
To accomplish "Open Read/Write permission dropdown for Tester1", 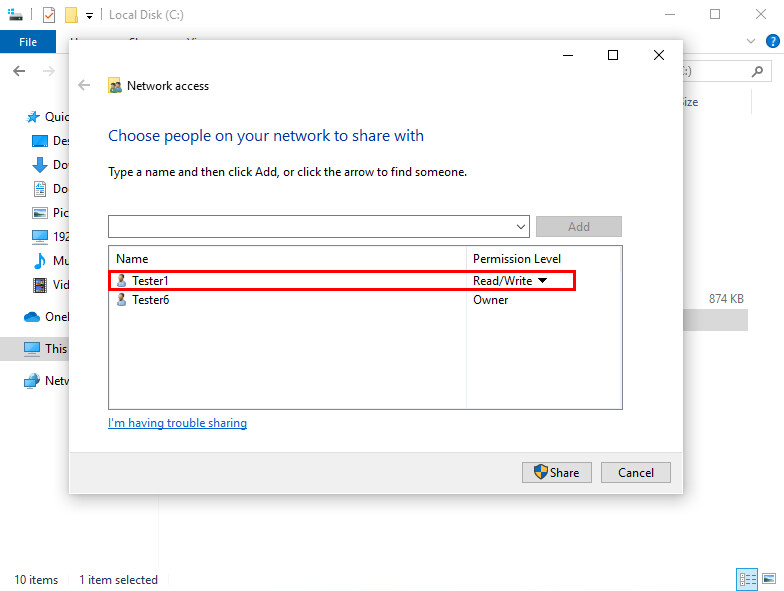I will coord(542,281).
